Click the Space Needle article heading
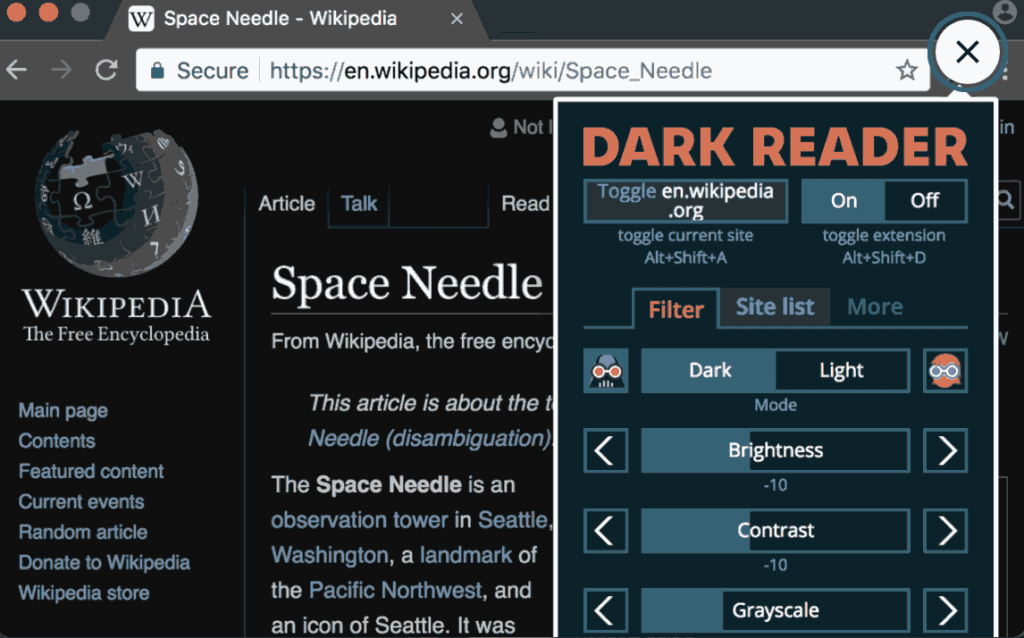The width and height of the screenshot is (1024, 638). [x=407, y=283]
